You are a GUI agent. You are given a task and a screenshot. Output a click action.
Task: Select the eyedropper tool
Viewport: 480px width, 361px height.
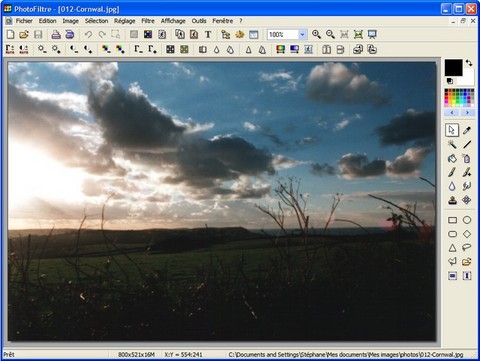click(467, 130)
